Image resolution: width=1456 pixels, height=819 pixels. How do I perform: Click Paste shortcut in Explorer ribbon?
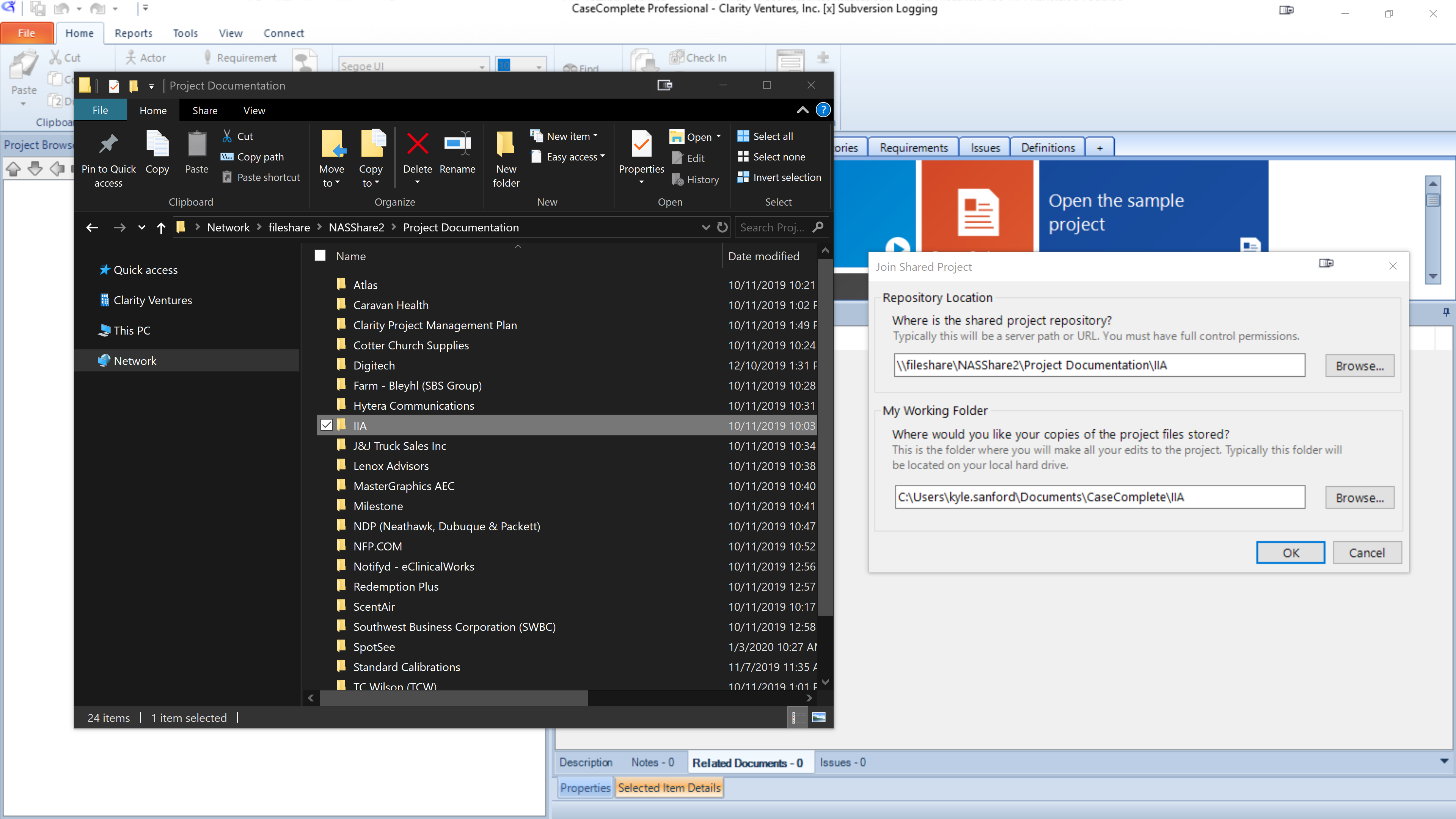point(261,177)
